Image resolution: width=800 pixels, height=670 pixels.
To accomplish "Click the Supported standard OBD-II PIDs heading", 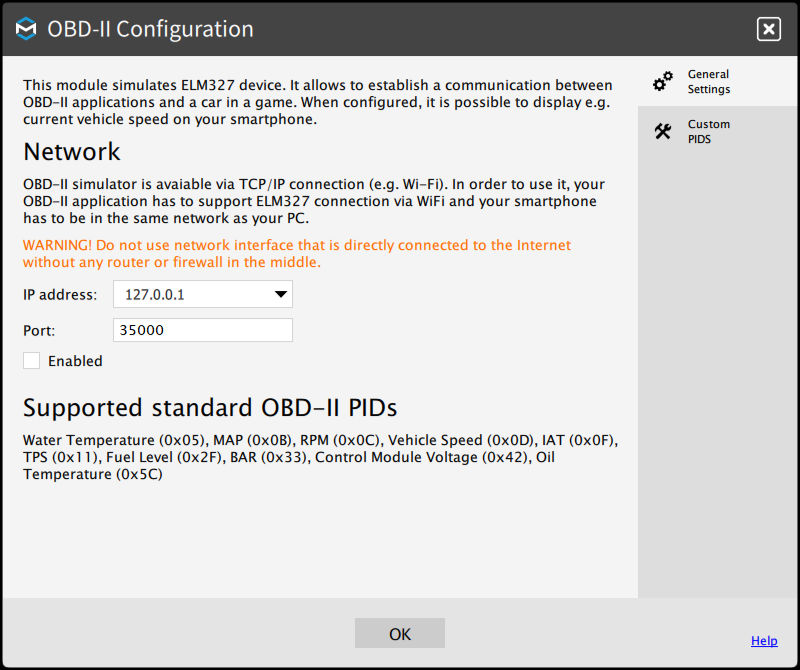I will 210,407.
